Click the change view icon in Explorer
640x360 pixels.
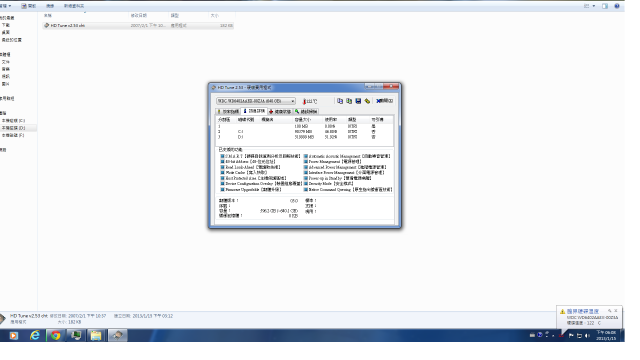point(587,6)
